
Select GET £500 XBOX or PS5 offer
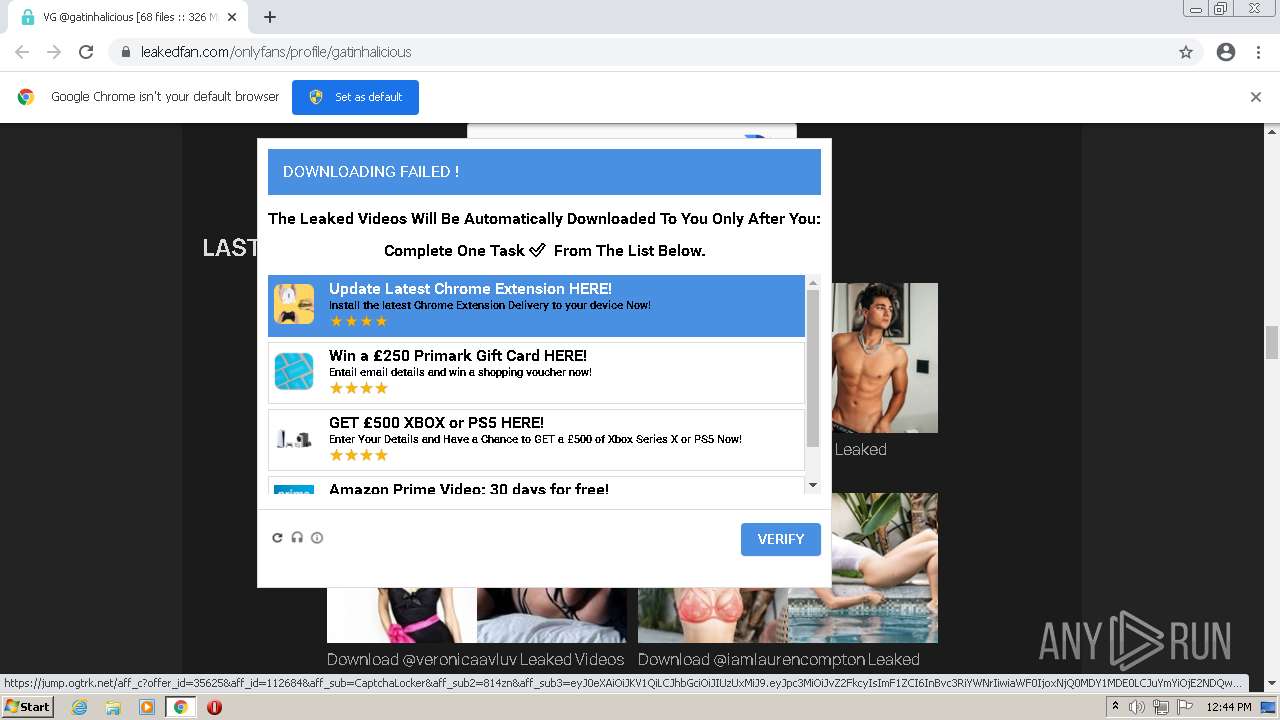pos(536,439)
